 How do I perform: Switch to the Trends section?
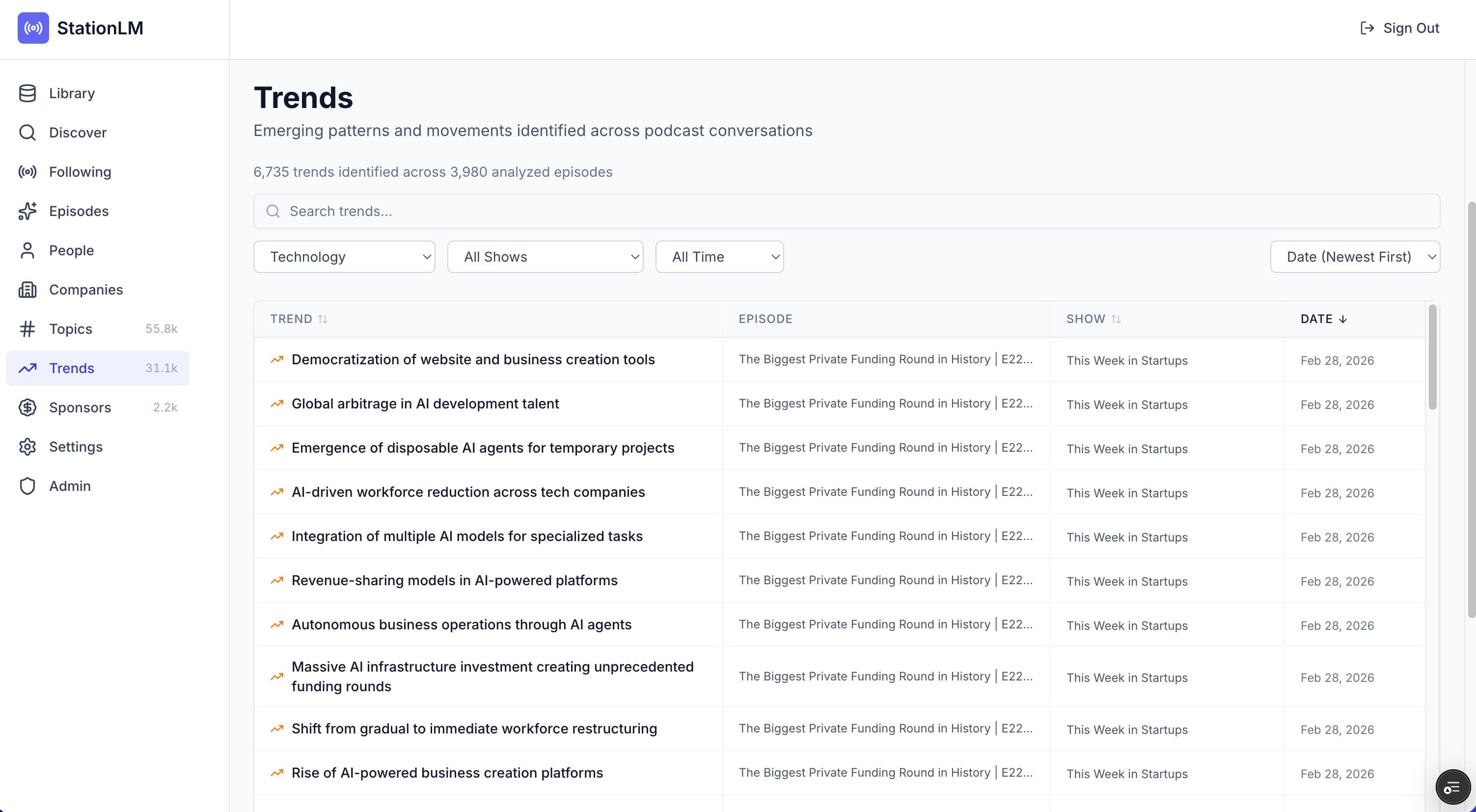(71, 367)
